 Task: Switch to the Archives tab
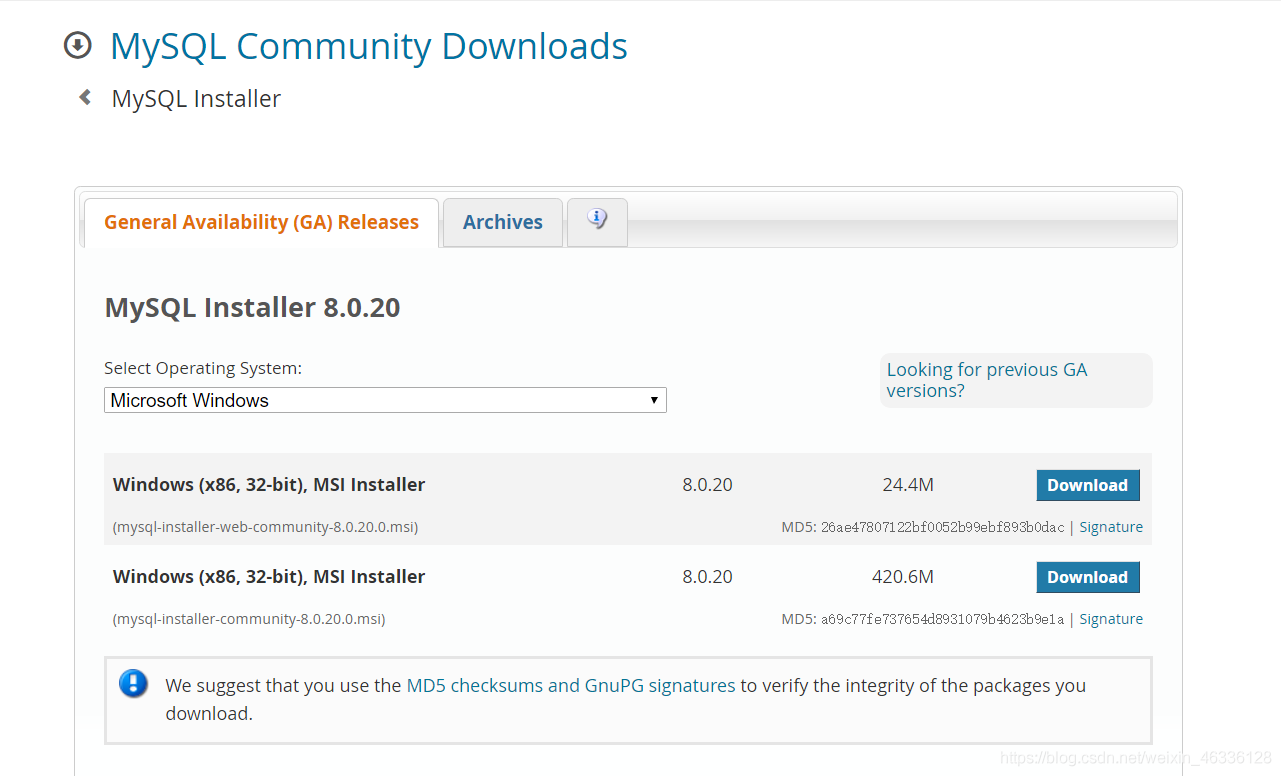click(503, 222)
